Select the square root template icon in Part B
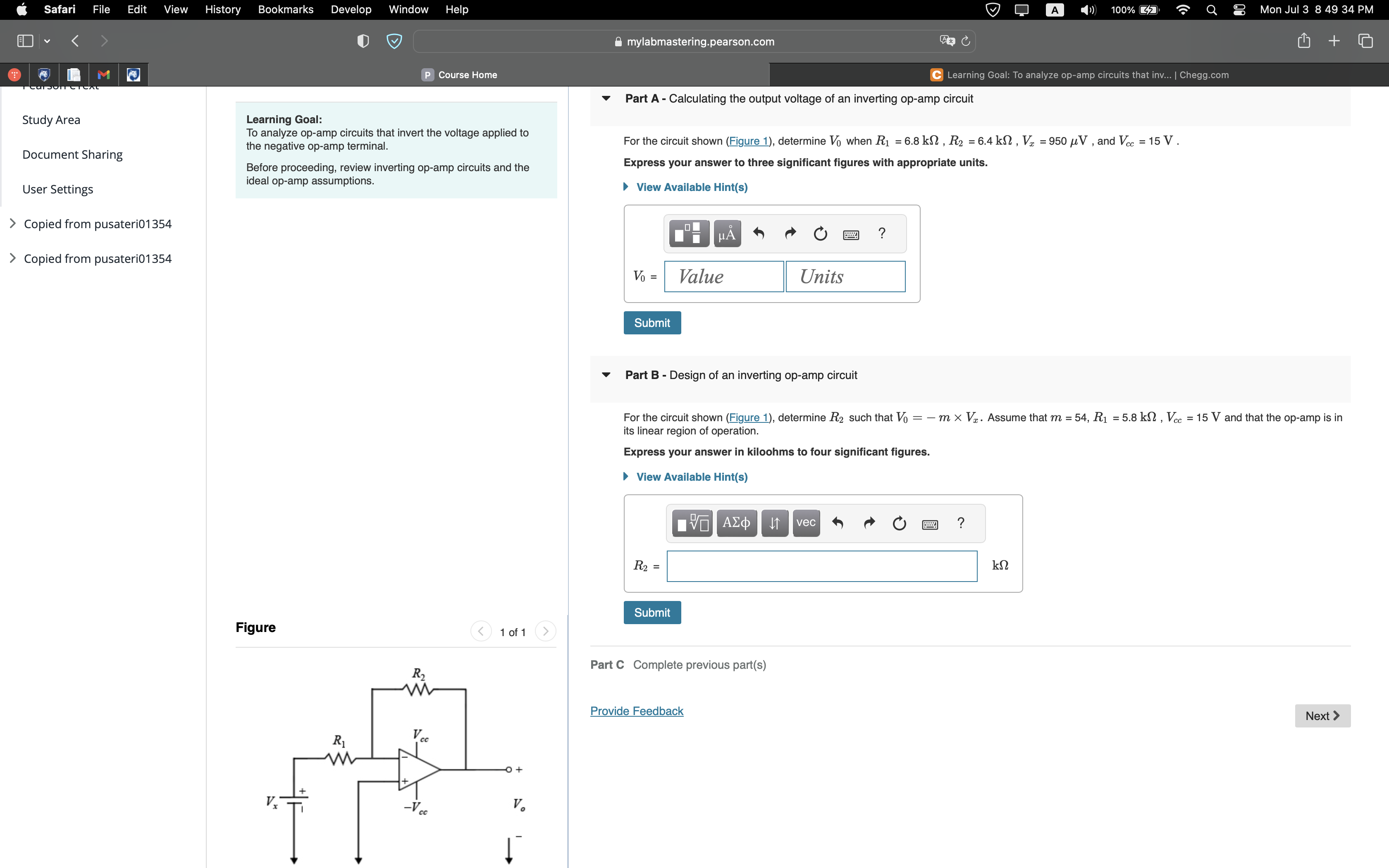1389x868 pixels. [691, 523]
